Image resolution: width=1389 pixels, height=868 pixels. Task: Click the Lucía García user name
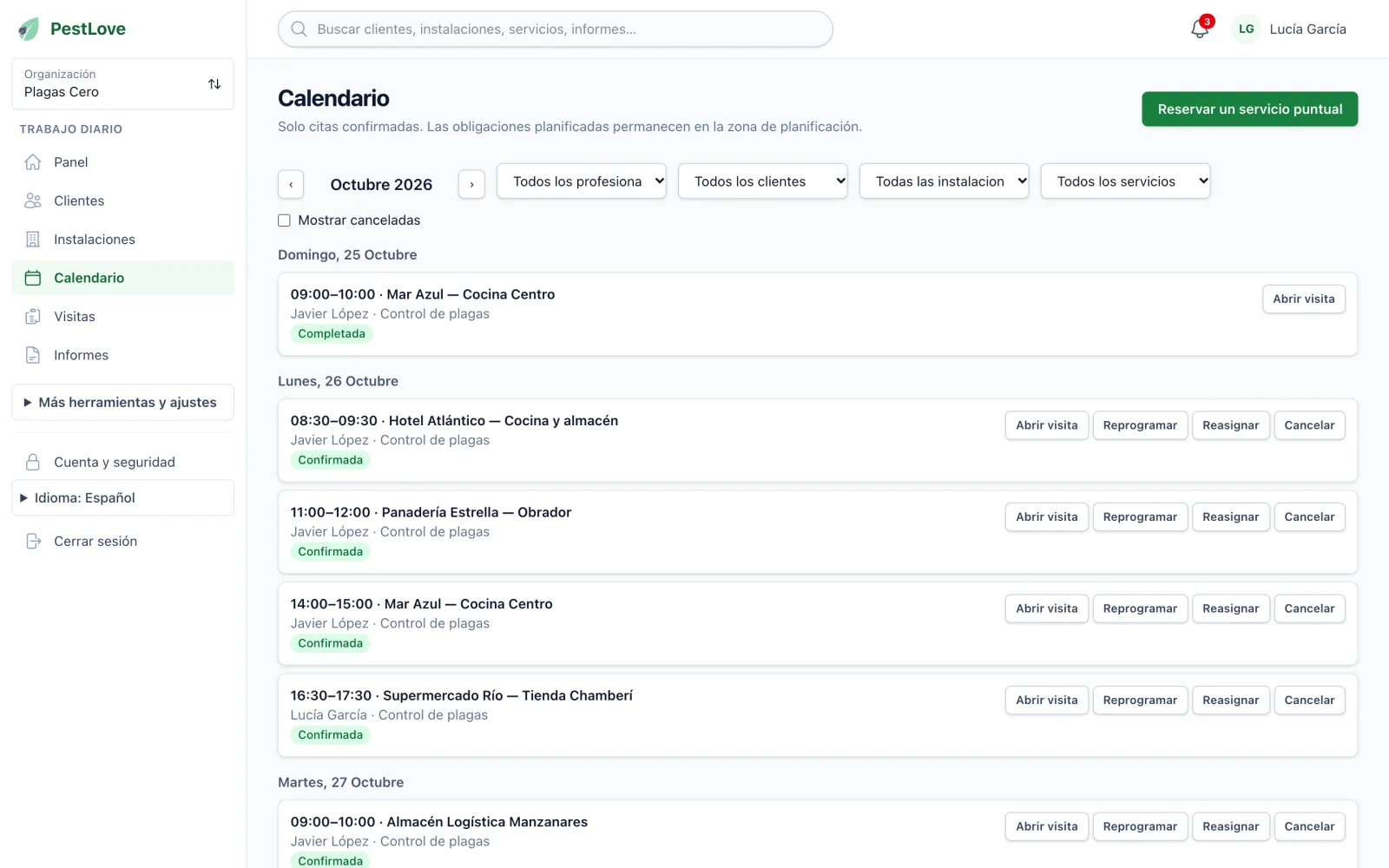click(1307, 29)
